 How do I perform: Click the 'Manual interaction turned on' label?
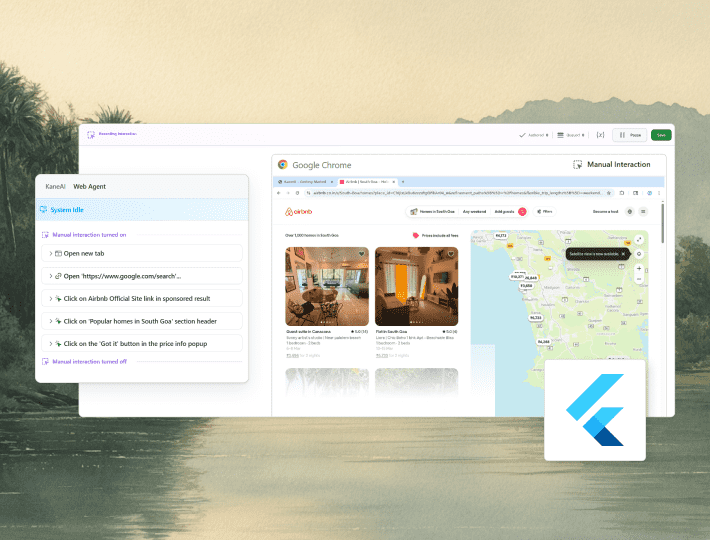(x=89, y=235)
